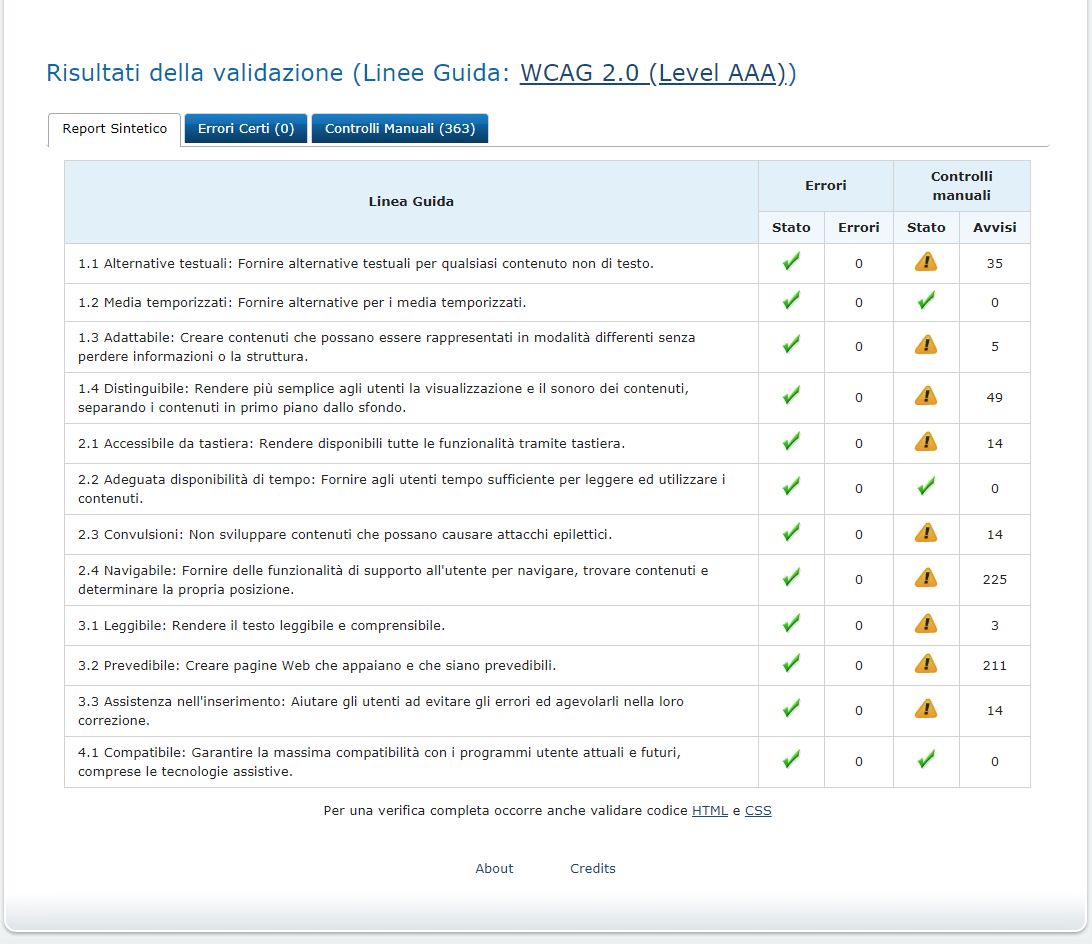The image size is (1092, 944).
Task: Select the Report Sintetico tab
Action: coord(115,129)
